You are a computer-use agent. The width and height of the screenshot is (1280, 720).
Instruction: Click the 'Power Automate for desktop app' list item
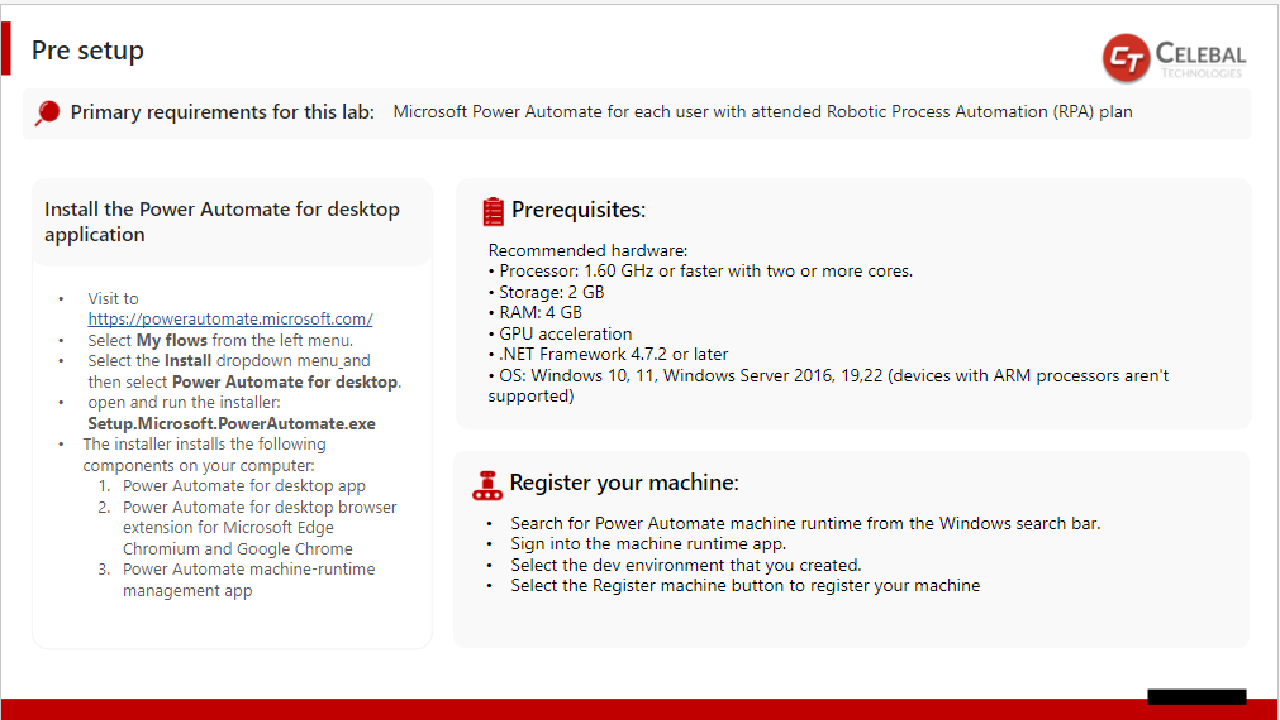(x=244, y=486)
